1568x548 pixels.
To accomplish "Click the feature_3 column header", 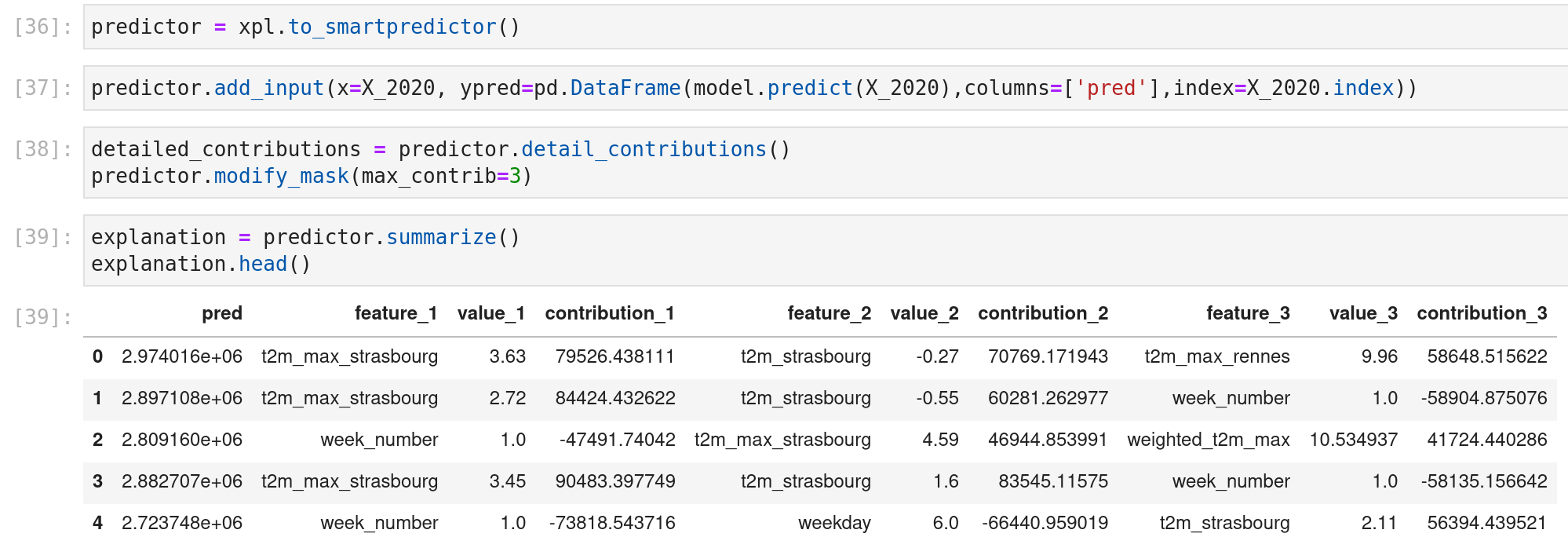I will [x=1247, y=313].
